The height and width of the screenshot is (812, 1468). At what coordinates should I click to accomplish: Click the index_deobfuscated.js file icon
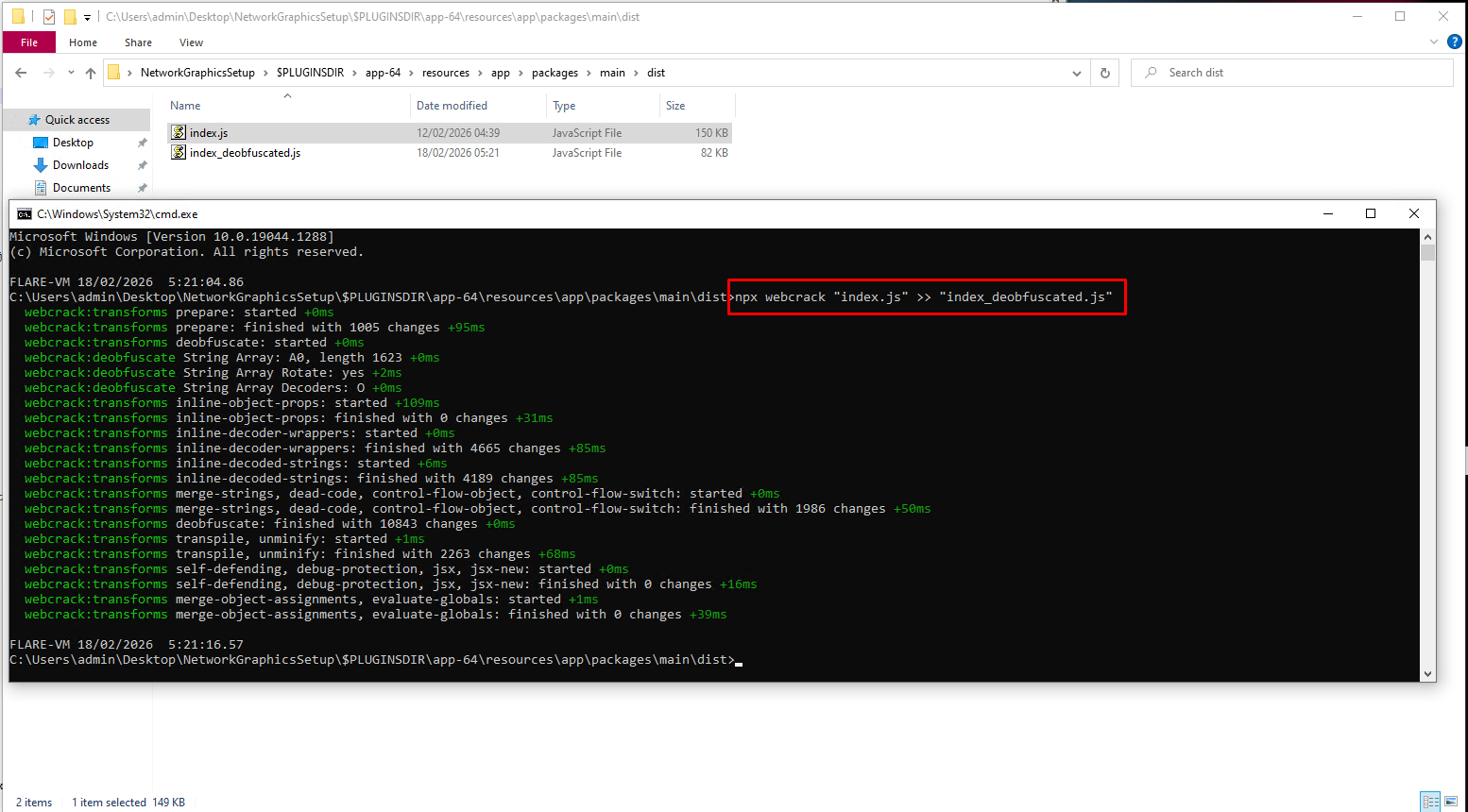click(x=179, y=153)
